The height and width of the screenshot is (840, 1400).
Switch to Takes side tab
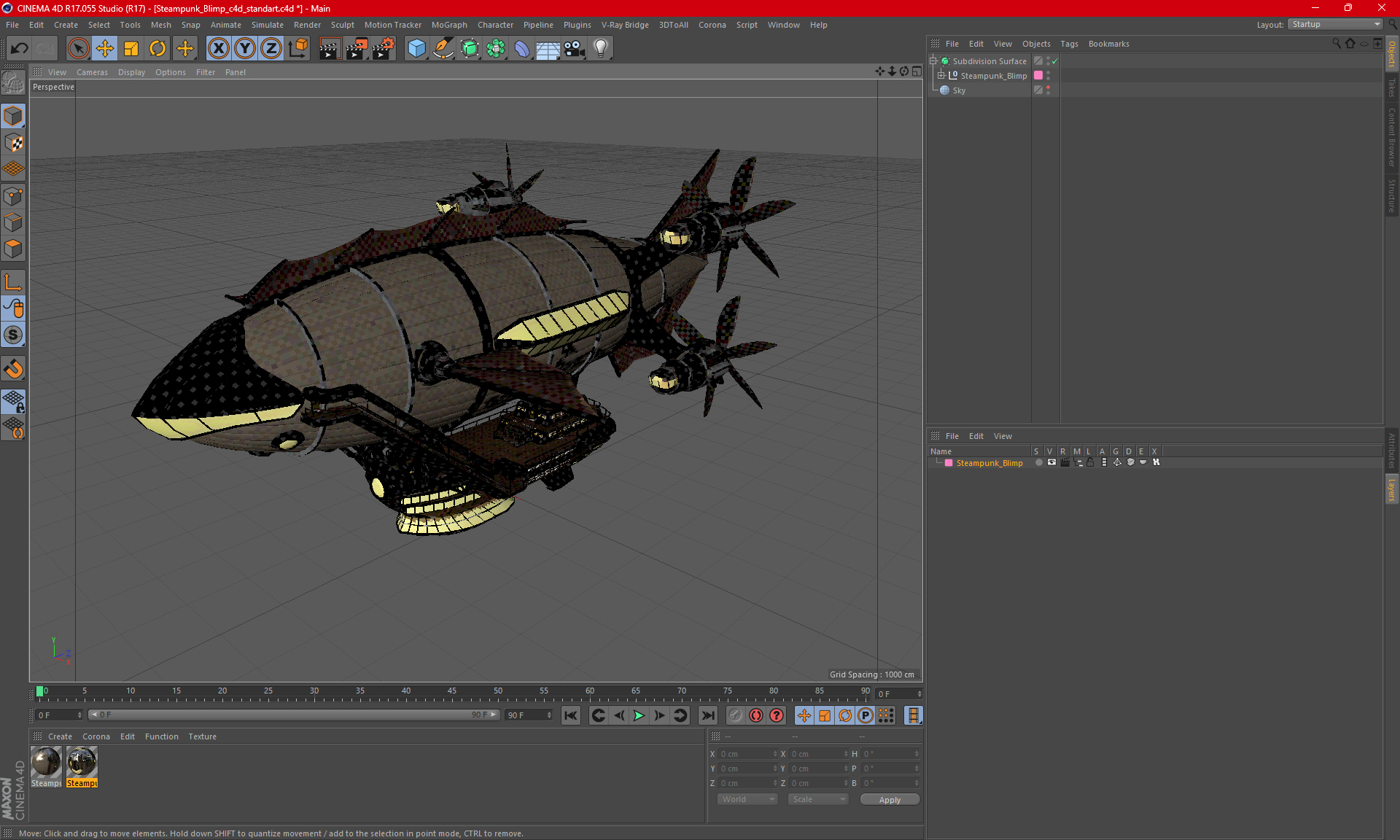tap(1391, 88)
